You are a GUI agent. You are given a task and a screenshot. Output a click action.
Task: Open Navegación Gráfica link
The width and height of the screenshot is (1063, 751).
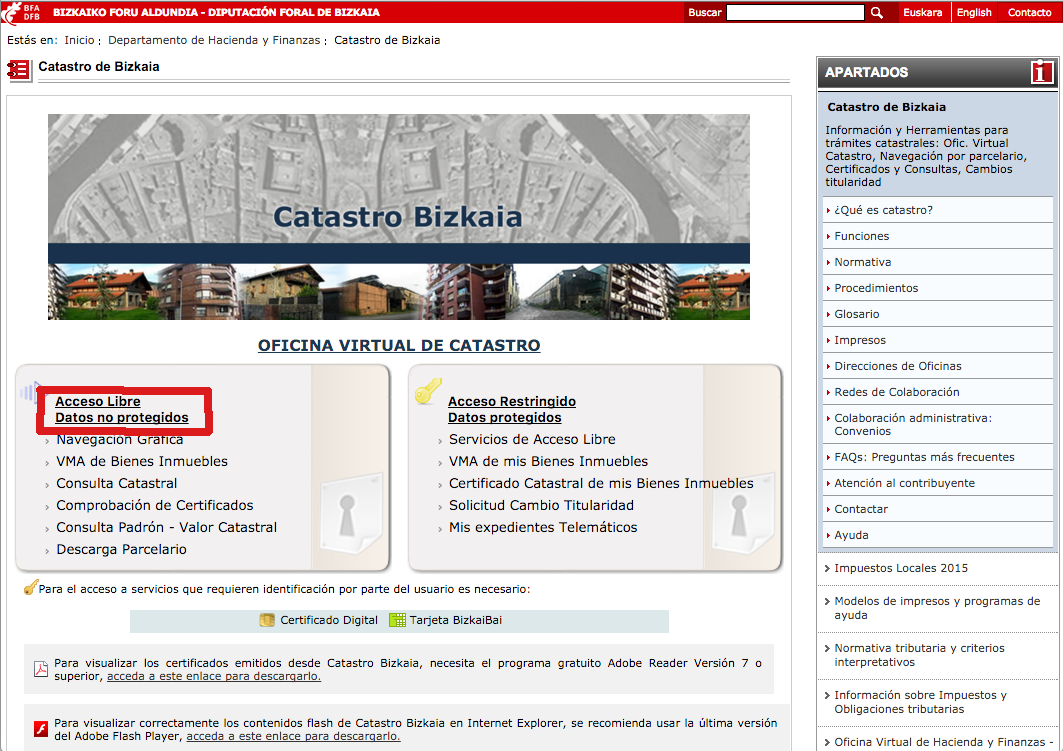point(120,440)
